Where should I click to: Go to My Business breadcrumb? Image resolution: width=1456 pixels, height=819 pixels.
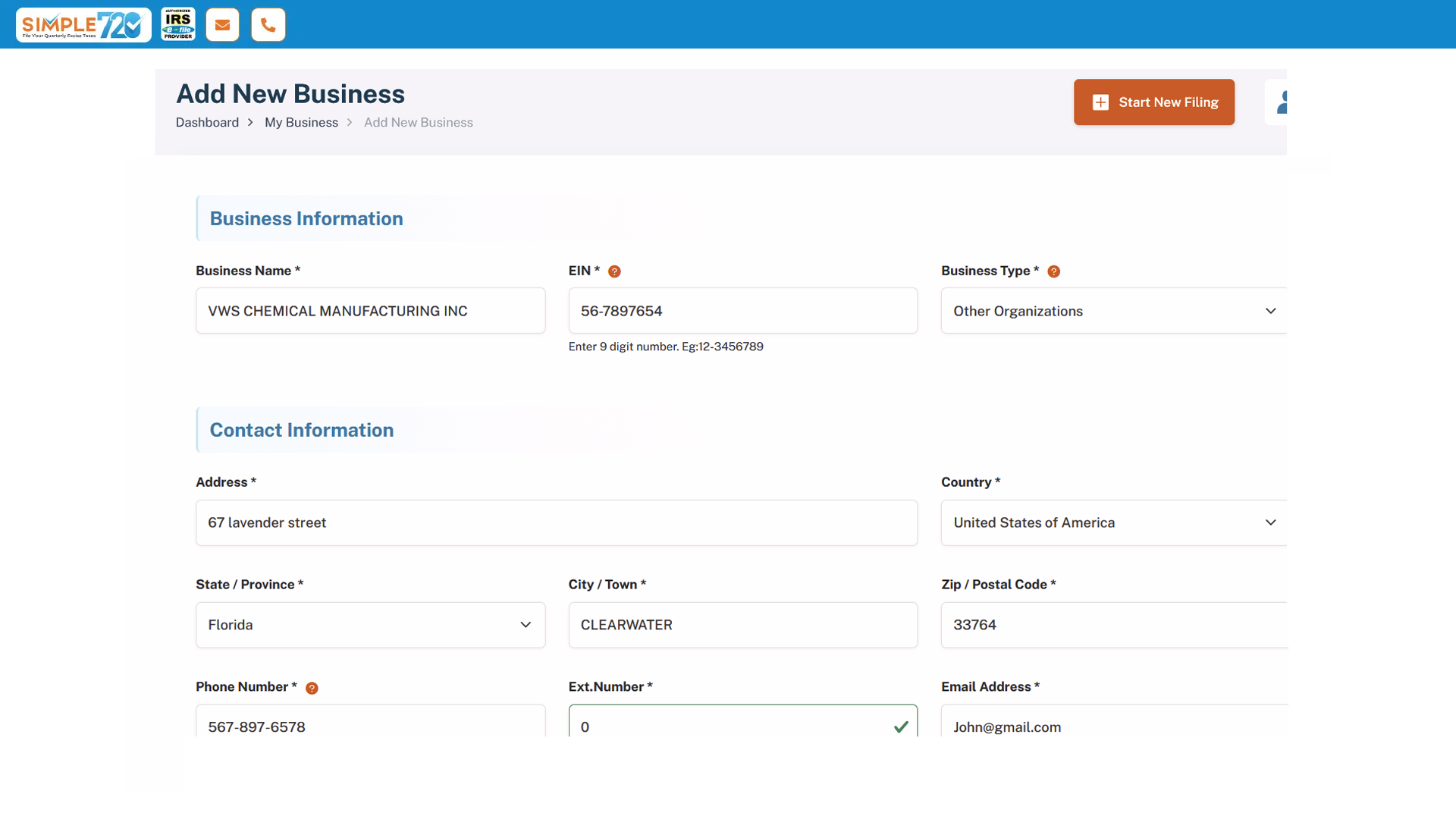tap(301, 122)
